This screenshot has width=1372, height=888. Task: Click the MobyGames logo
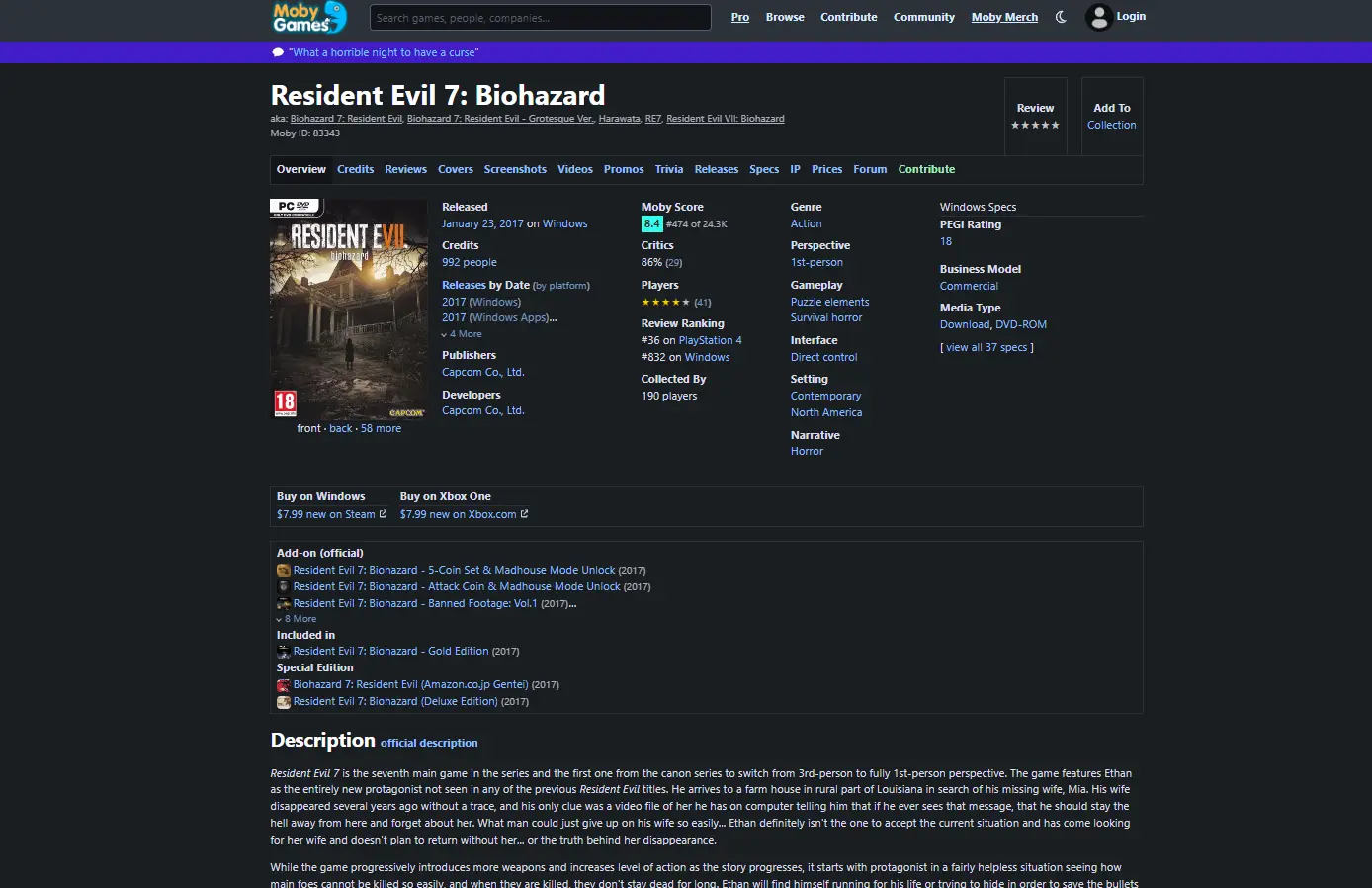point(309,17)
